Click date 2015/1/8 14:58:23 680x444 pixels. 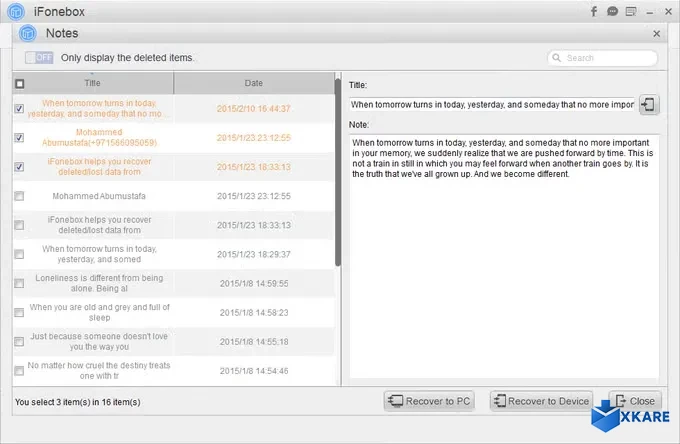coord(254,313)
